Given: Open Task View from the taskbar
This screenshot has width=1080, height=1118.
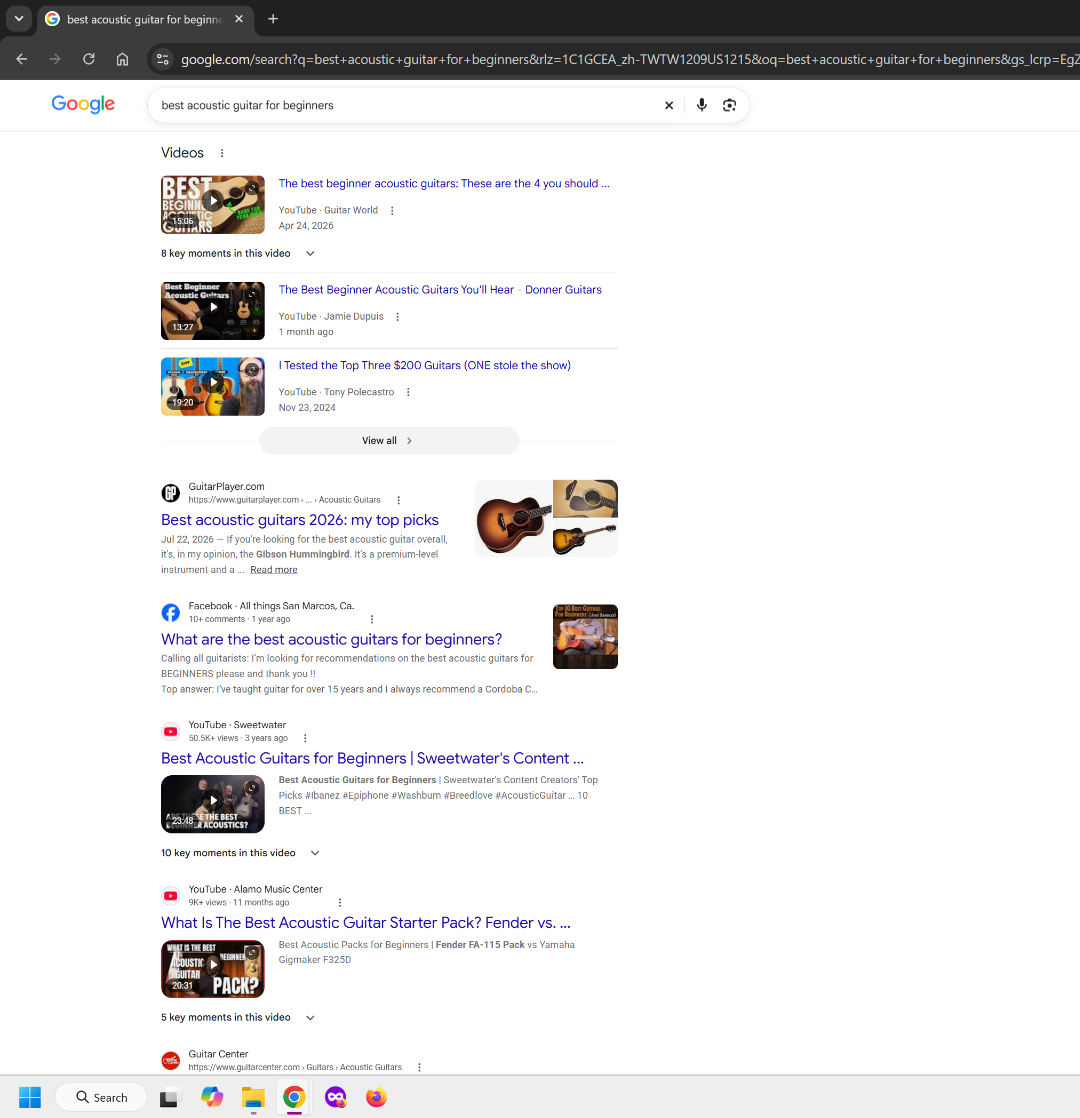Looking at the screenshot, I should pyautogui.click(x=169, y=1097).
